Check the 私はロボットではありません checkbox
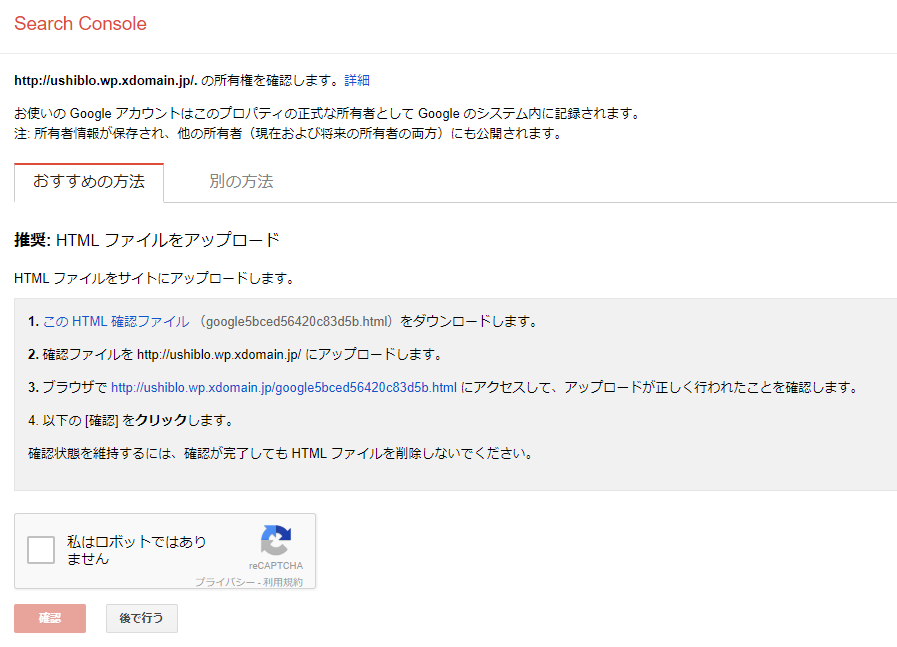The height and width of the screenshot is (647, 897). pos(41,550)
